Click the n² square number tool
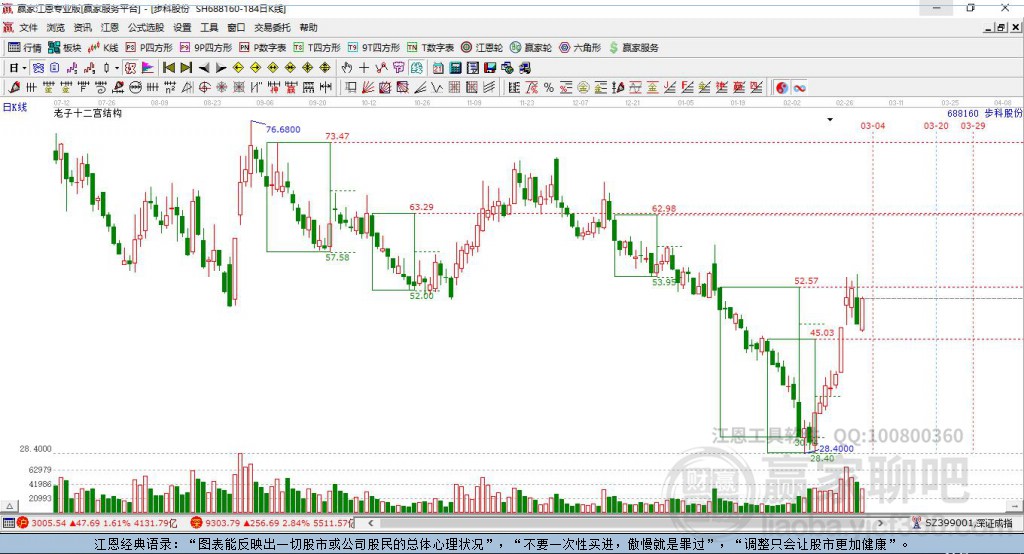 point(170,88)
